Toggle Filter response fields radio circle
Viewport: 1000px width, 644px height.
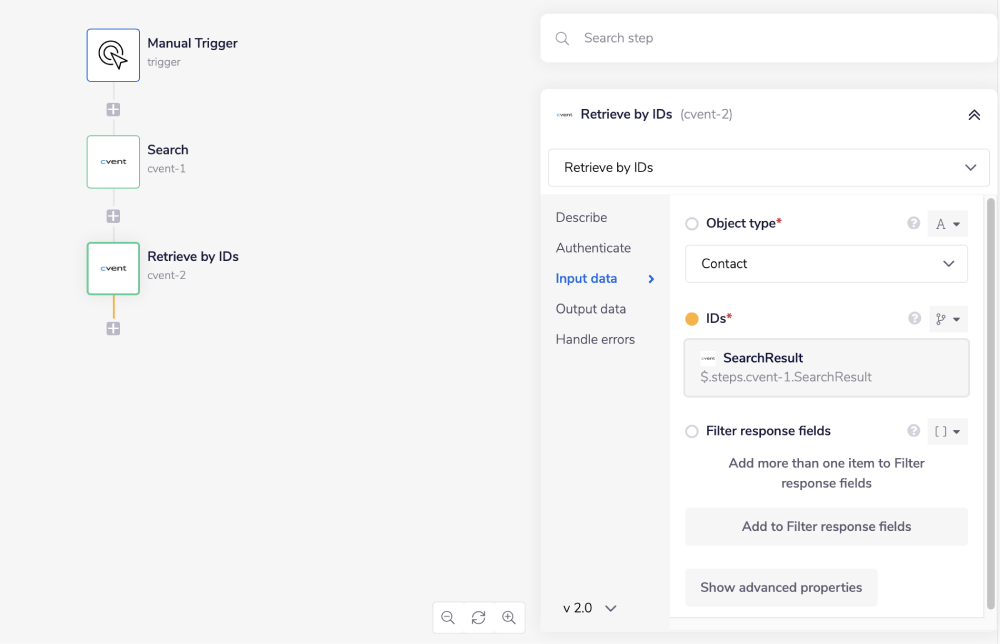click(692, 431)
